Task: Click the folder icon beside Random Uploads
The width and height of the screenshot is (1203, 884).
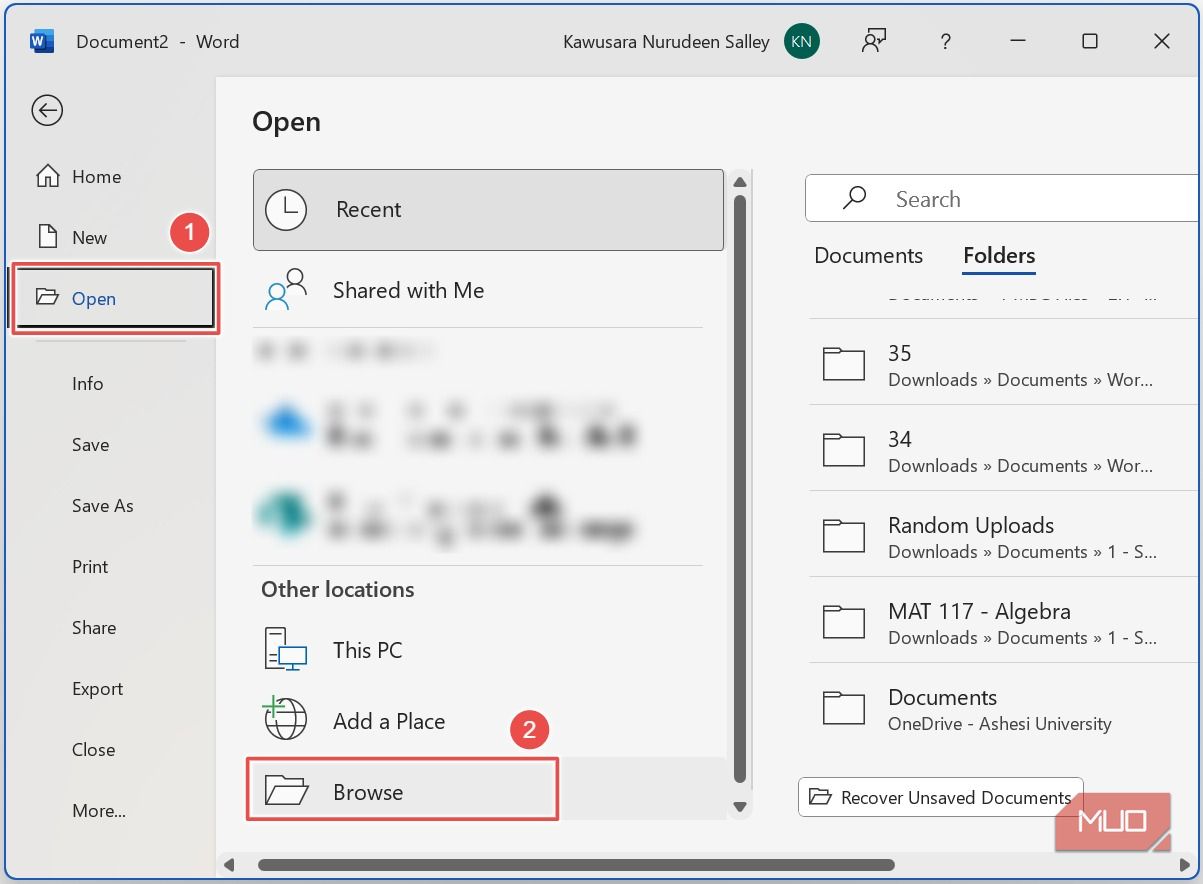Action: [x=843, y=537]
